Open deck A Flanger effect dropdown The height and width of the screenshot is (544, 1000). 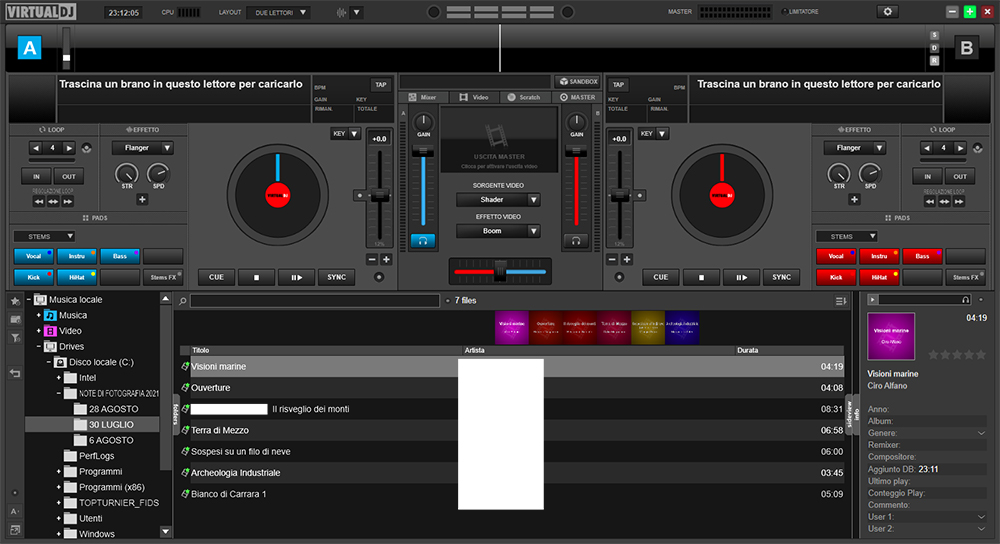[142, 148]
